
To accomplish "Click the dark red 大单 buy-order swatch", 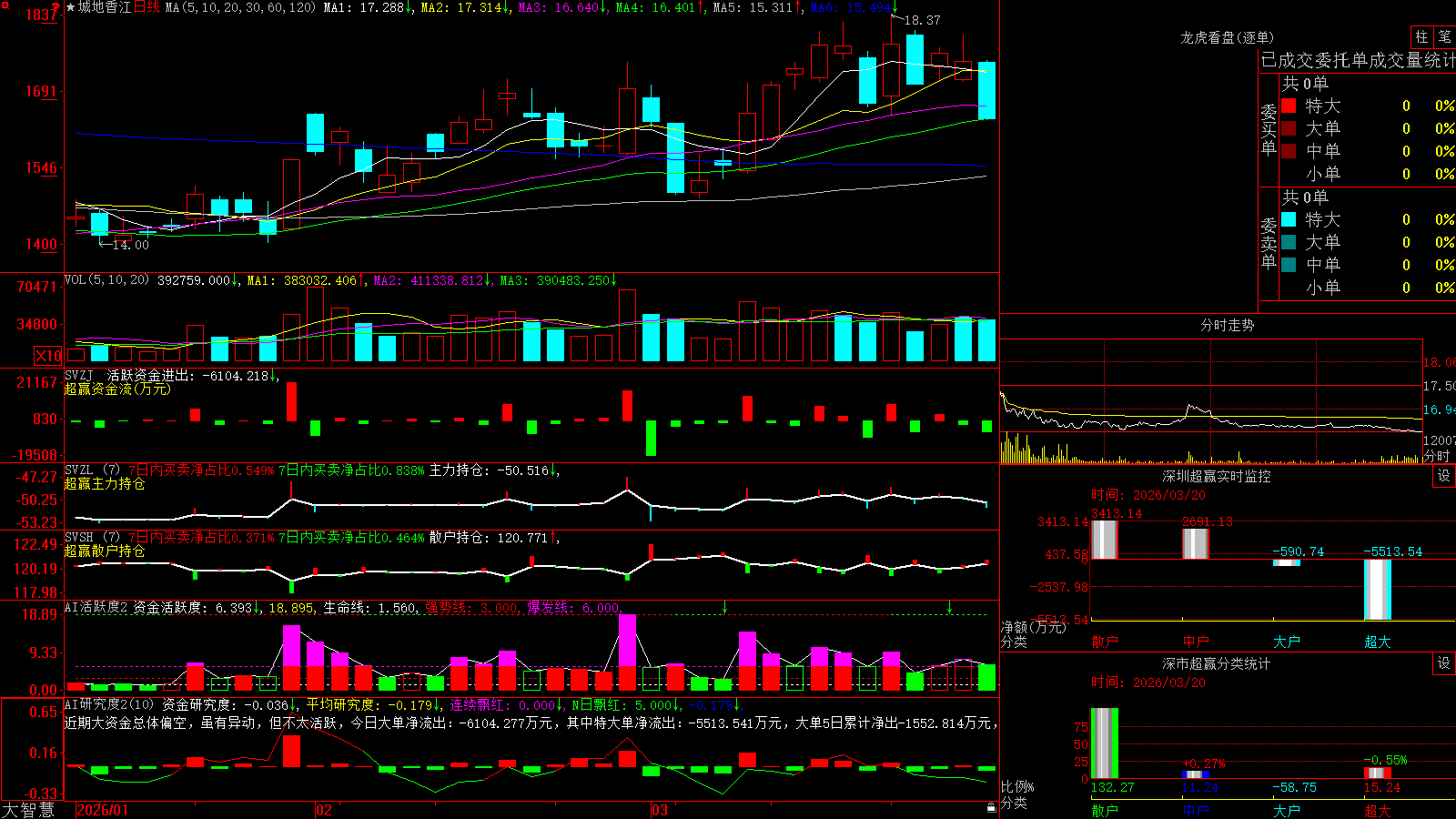I will (x=1289, y=128).
